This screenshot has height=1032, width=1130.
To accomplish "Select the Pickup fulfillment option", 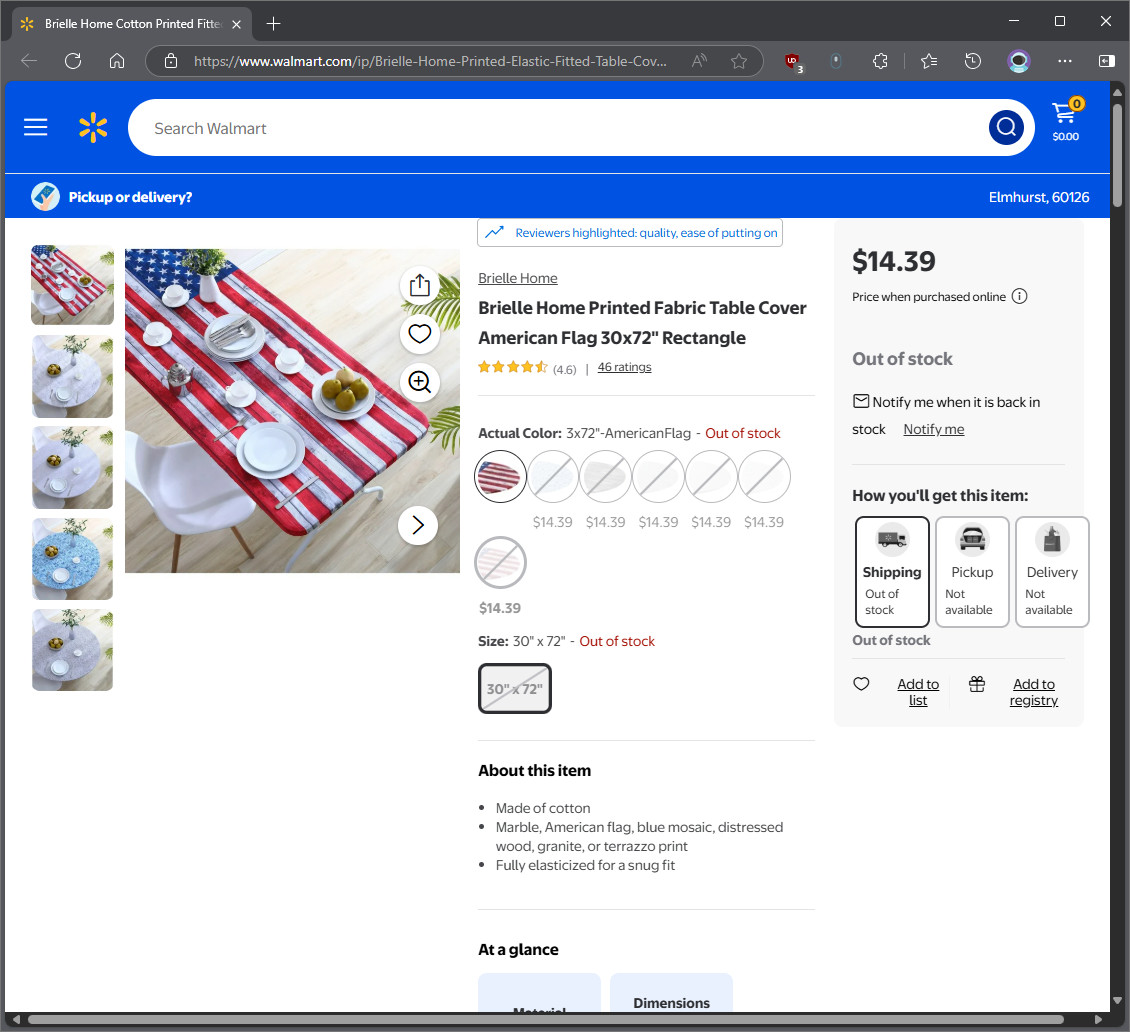I will click(x=972, y=571).
